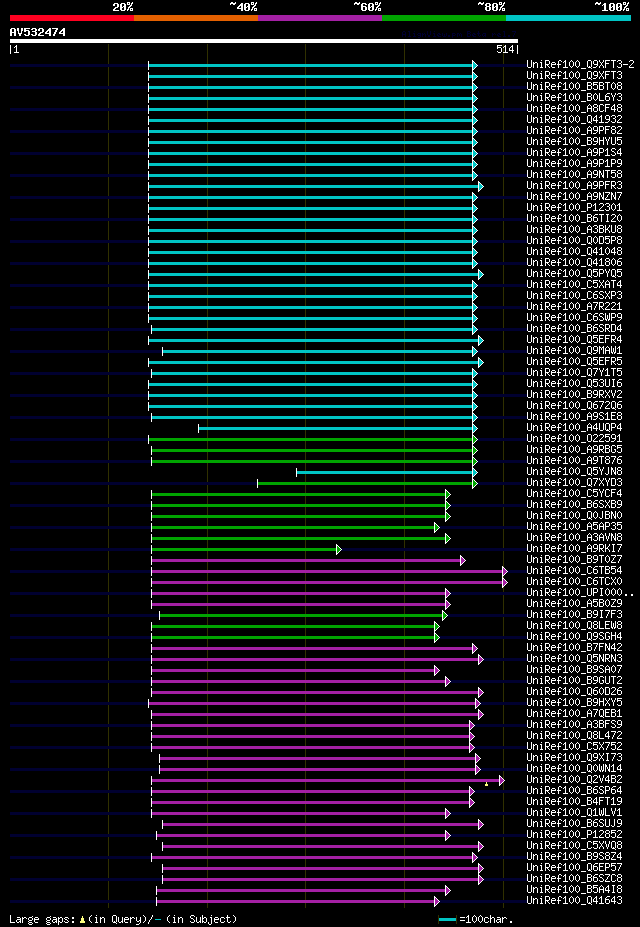Viewport: 640px width, 927px height.
Task: Select the UniRef100_A5AP35 label
Action: (x=574, y=528)
